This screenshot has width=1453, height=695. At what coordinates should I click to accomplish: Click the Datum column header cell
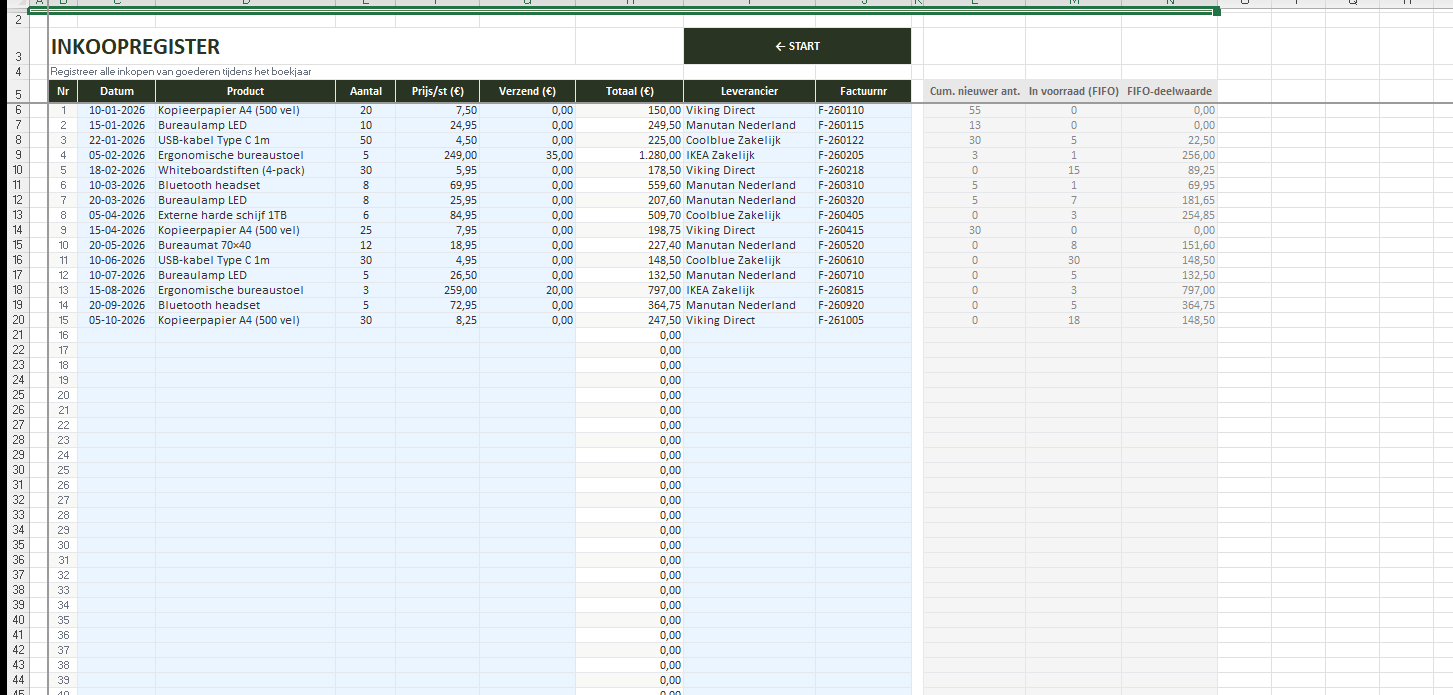pyautogui.click(x=116, y=91)
